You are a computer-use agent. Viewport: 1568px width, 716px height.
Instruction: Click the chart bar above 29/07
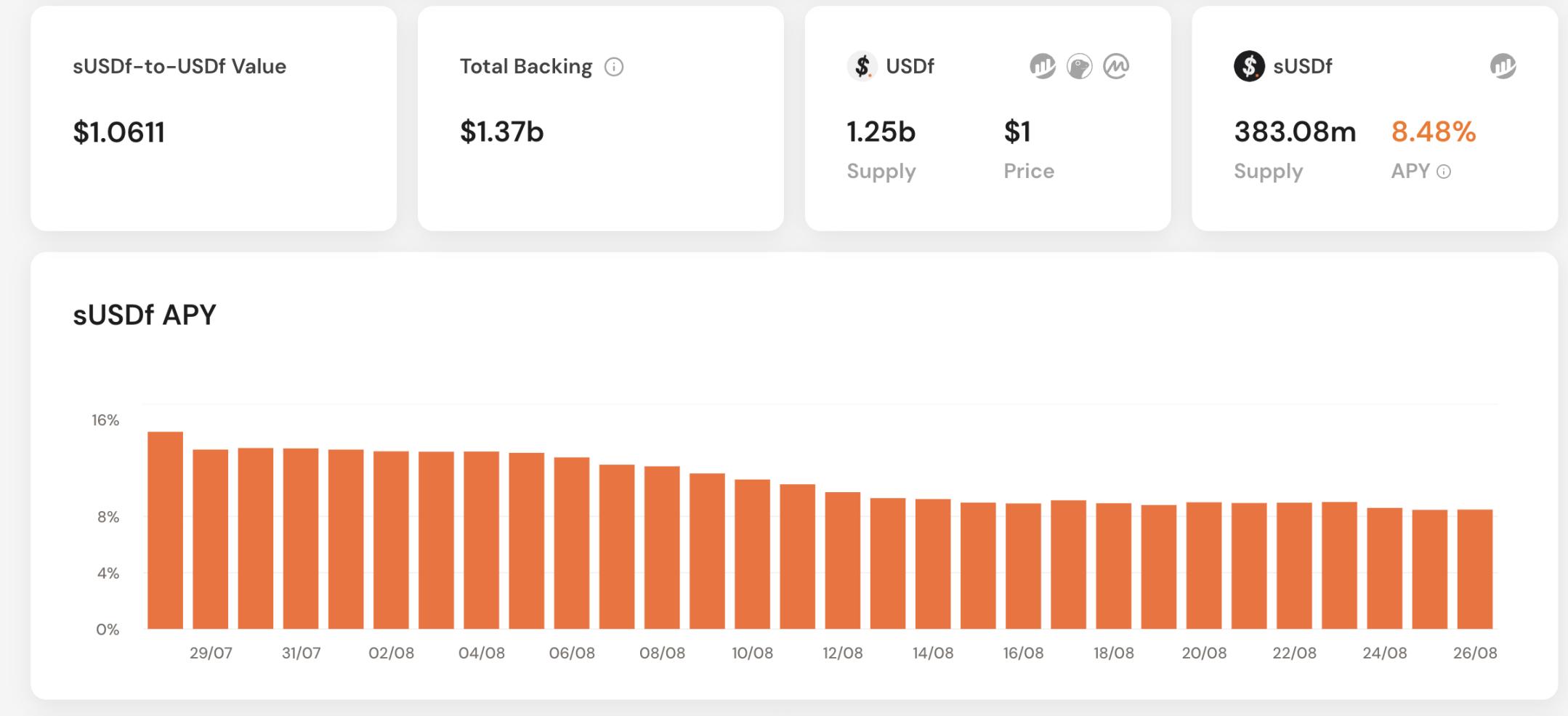point(210,539)
